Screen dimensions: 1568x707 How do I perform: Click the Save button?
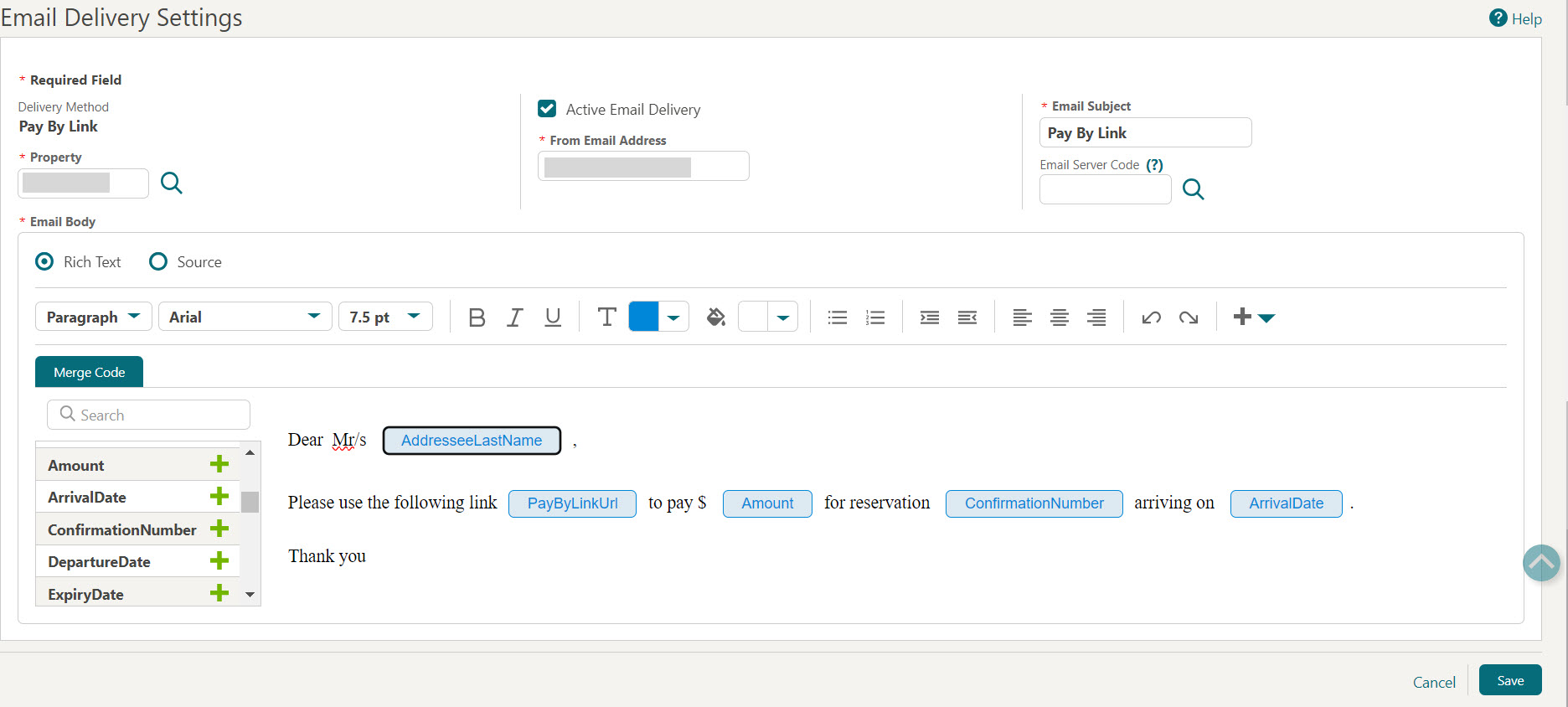(x=1510, y=680)
